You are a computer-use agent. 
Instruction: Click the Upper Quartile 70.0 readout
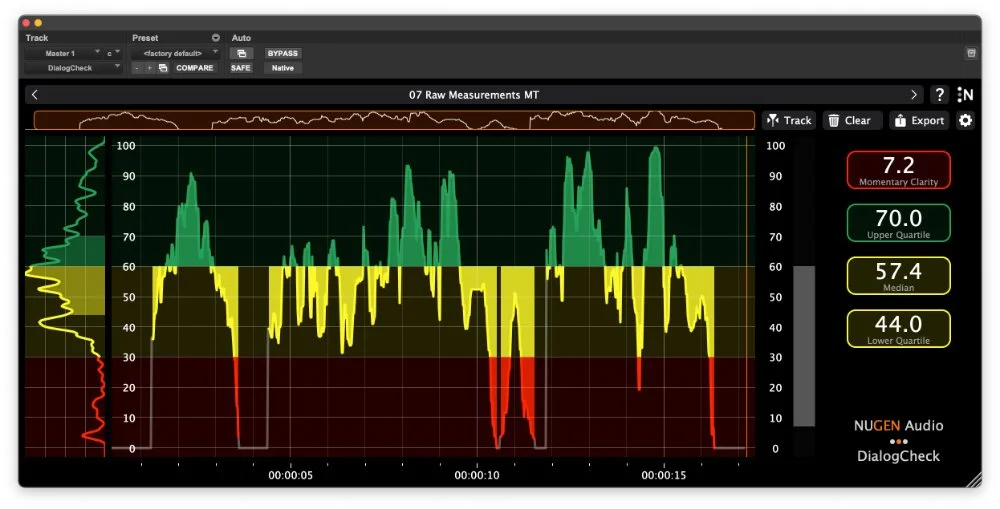click(899, 223)
